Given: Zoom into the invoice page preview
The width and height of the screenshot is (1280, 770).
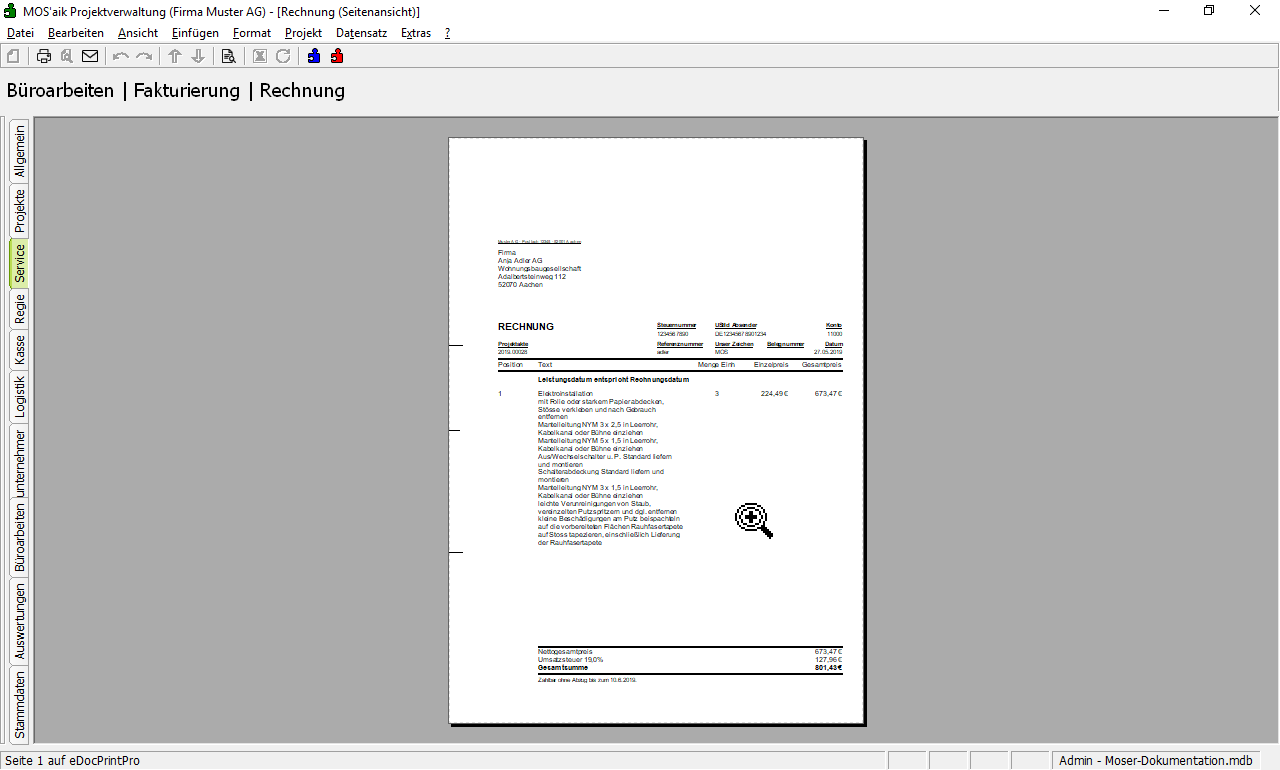Looking at the screenshot, I should (656, 431).
